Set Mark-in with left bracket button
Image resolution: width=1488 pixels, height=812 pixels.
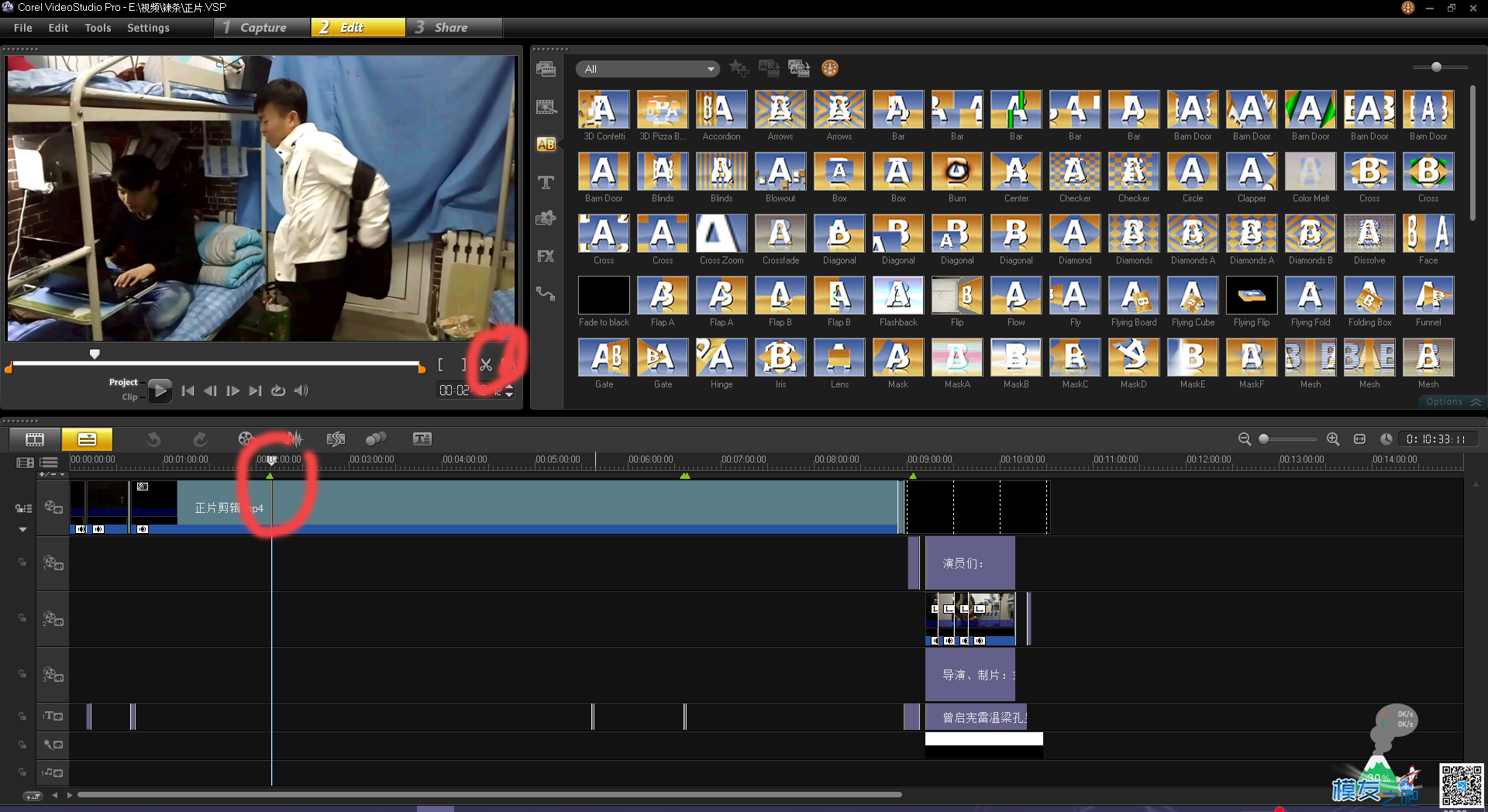pyautogui.click(x=441, y=364)
